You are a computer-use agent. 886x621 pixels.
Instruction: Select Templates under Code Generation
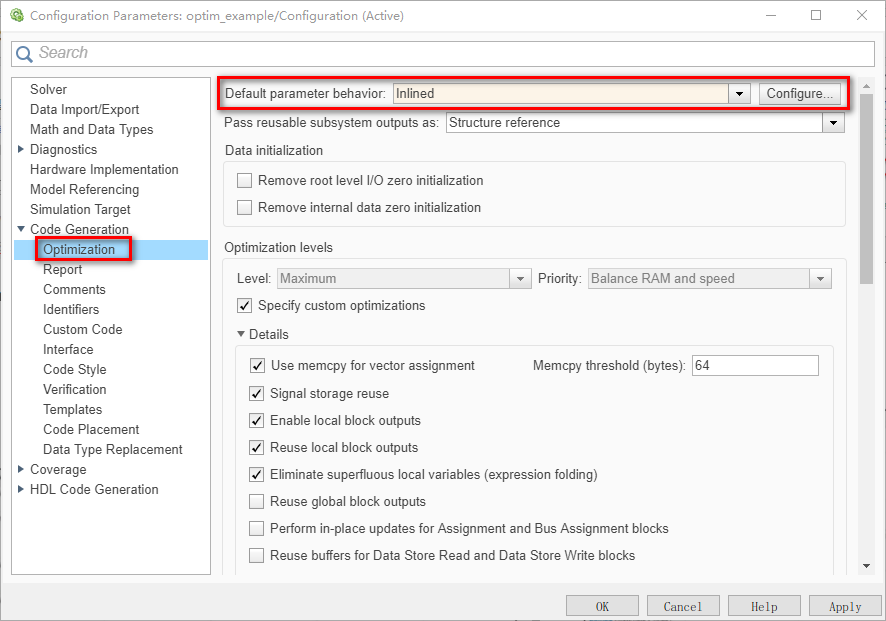[x=72, y=410]
